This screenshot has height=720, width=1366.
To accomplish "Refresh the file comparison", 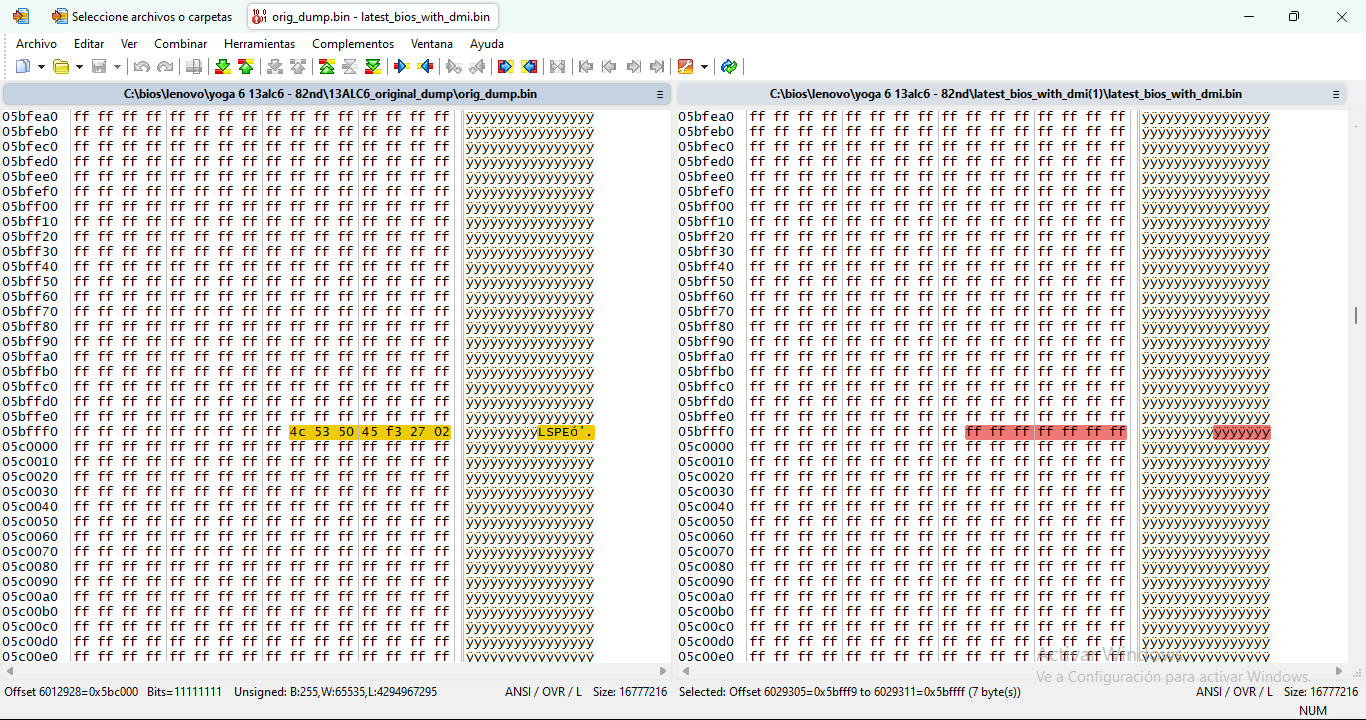I will point(729,67).
